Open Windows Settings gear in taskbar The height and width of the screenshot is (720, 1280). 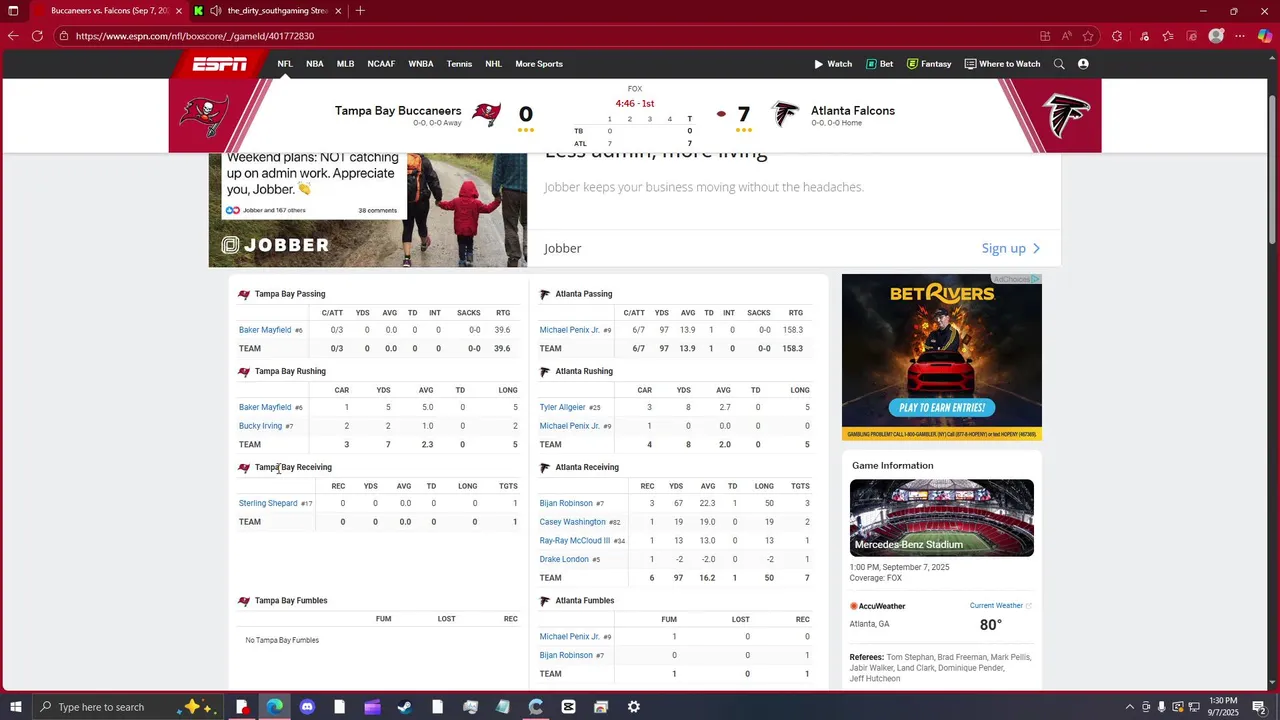[x=634, y=707]
